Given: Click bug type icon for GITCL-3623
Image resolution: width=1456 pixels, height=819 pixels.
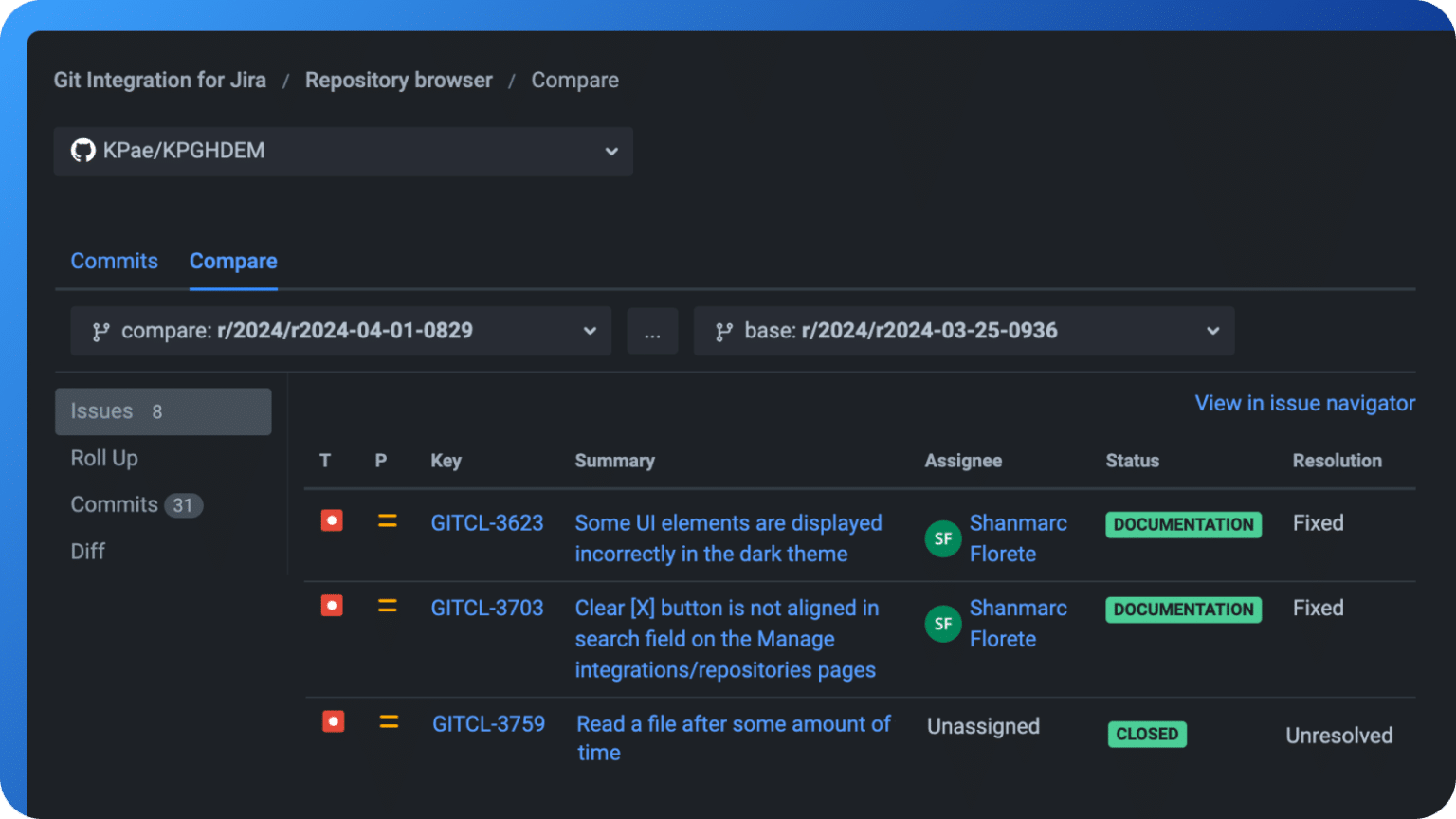Looking at the screenshot, I should click(332, 520).
